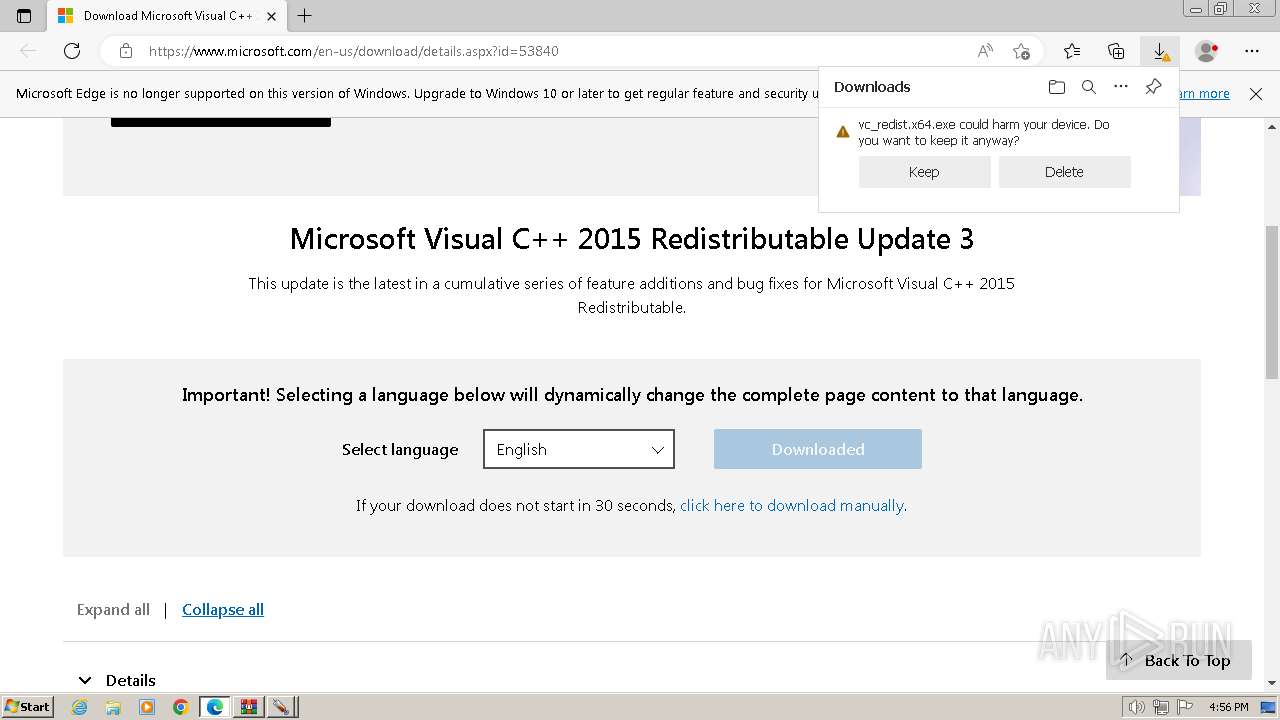This screenshot has height=720, width=1280.
Task: Activate Read aloud icon in address bar
Action: point(985,51)
